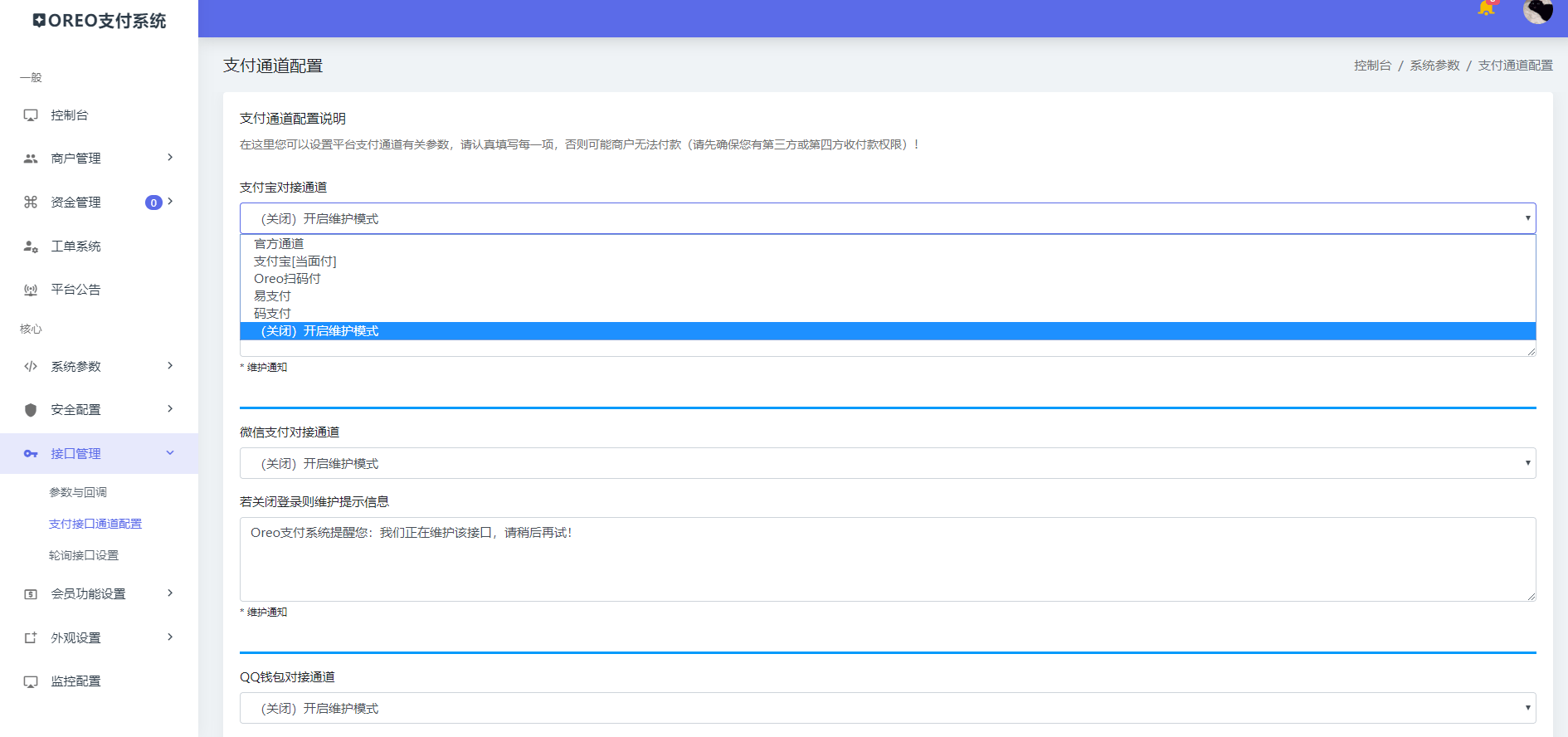Open 参数与回调 submenu link

coord(78,492)
